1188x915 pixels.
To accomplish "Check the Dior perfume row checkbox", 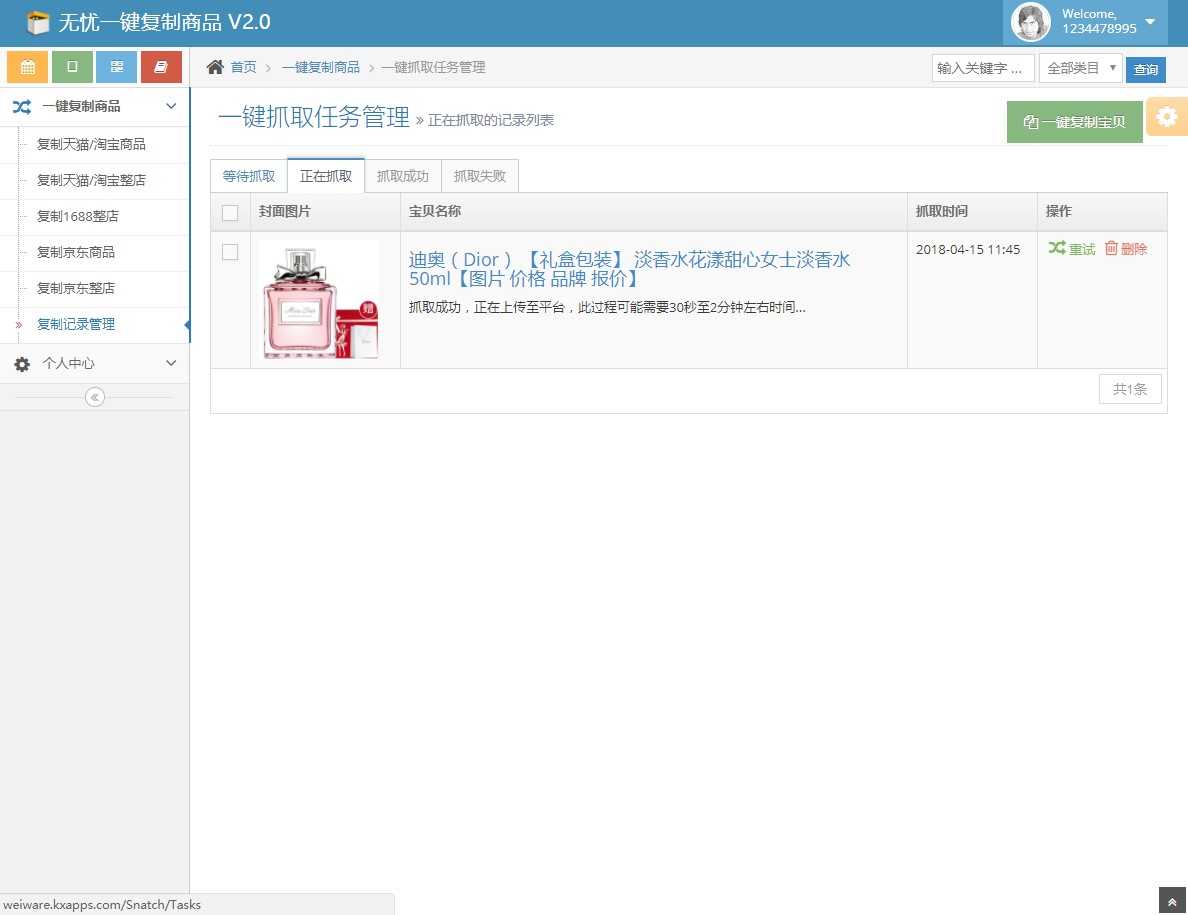I will pyautogui.click(x=230, y=252).
